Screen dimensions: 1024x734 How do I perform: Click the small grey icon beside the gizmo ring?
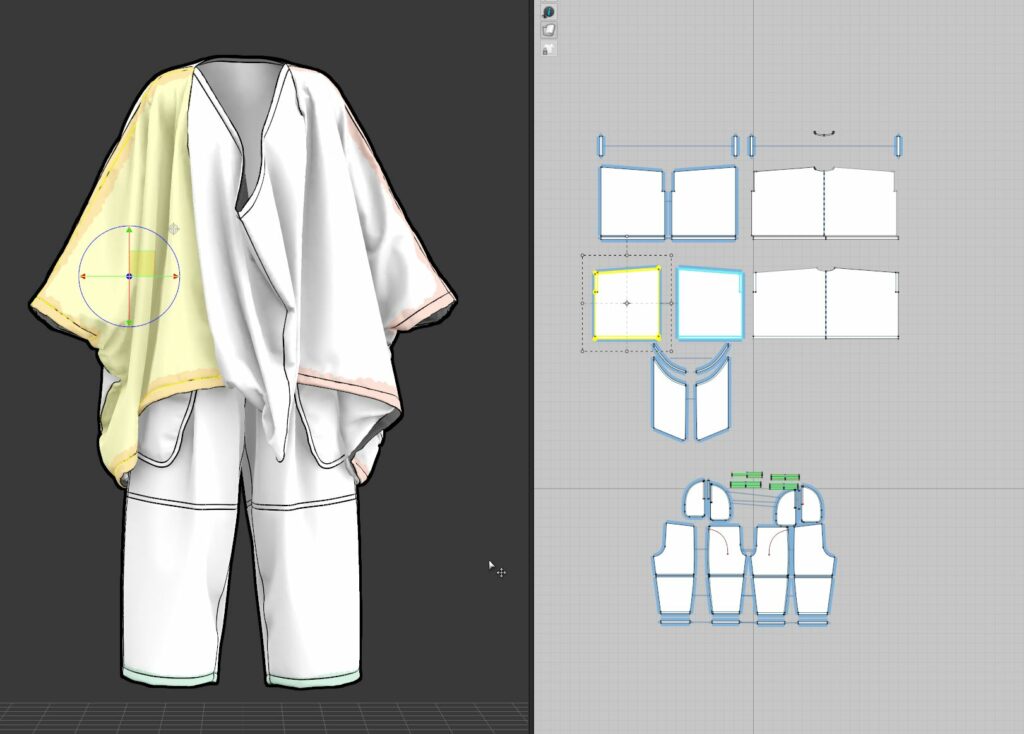pos(174,229)
